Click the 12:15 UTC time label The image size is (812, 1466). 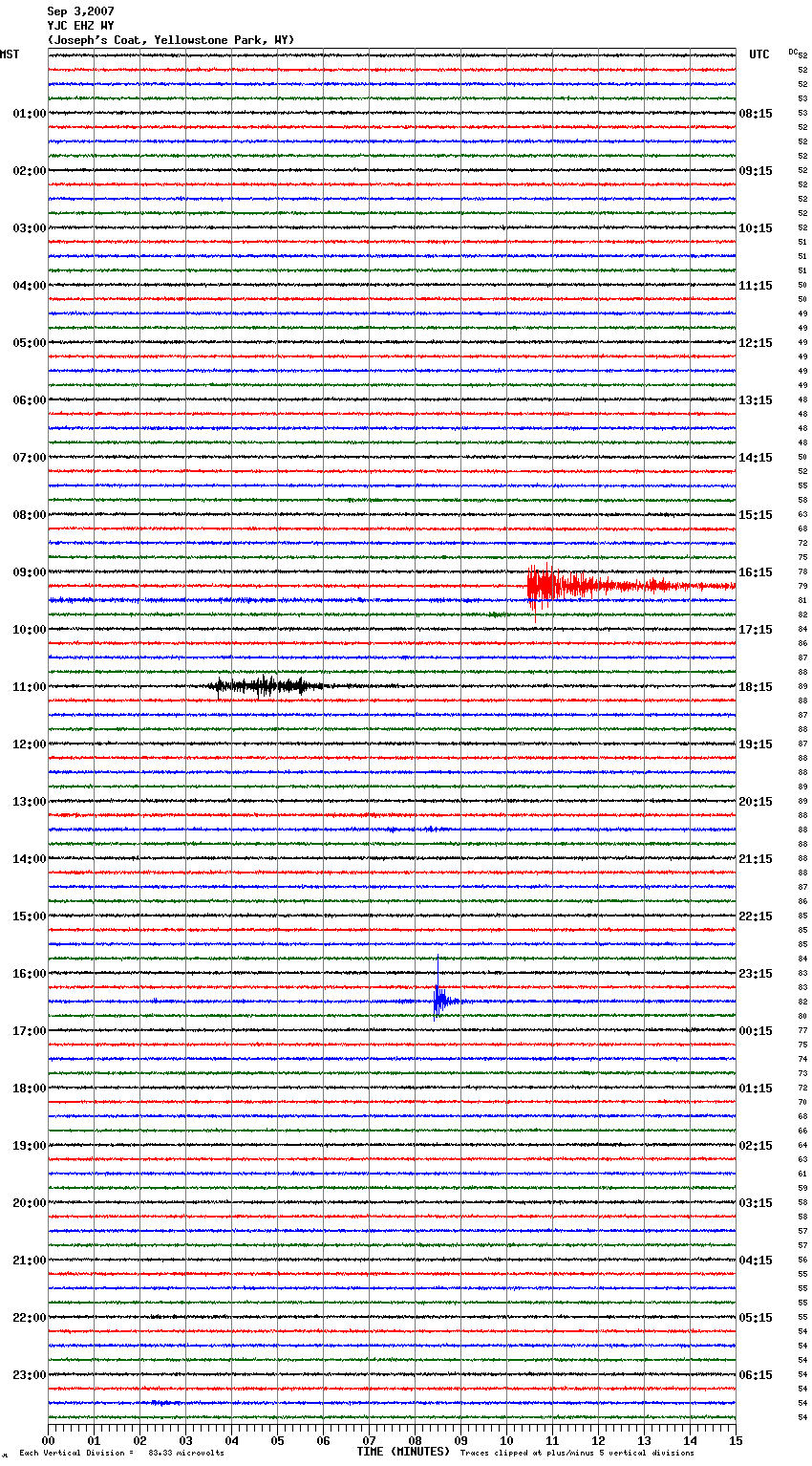pos(756,343)
